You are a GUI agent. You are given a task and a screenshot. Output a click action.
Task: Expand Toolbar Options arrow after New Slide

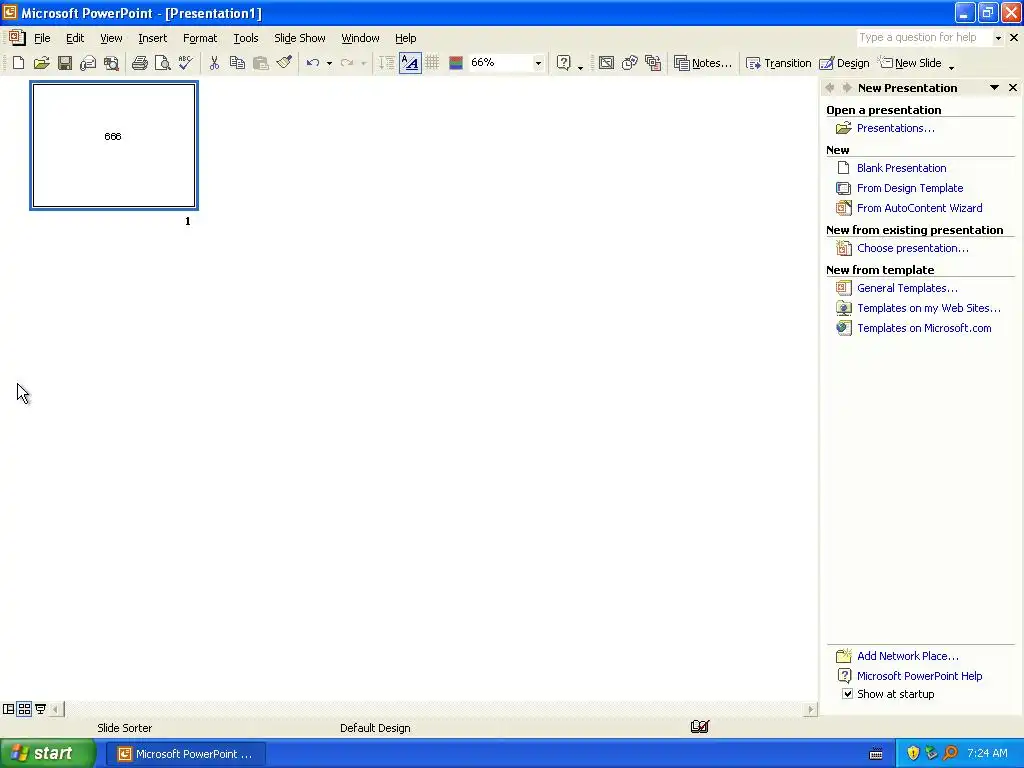952,65
